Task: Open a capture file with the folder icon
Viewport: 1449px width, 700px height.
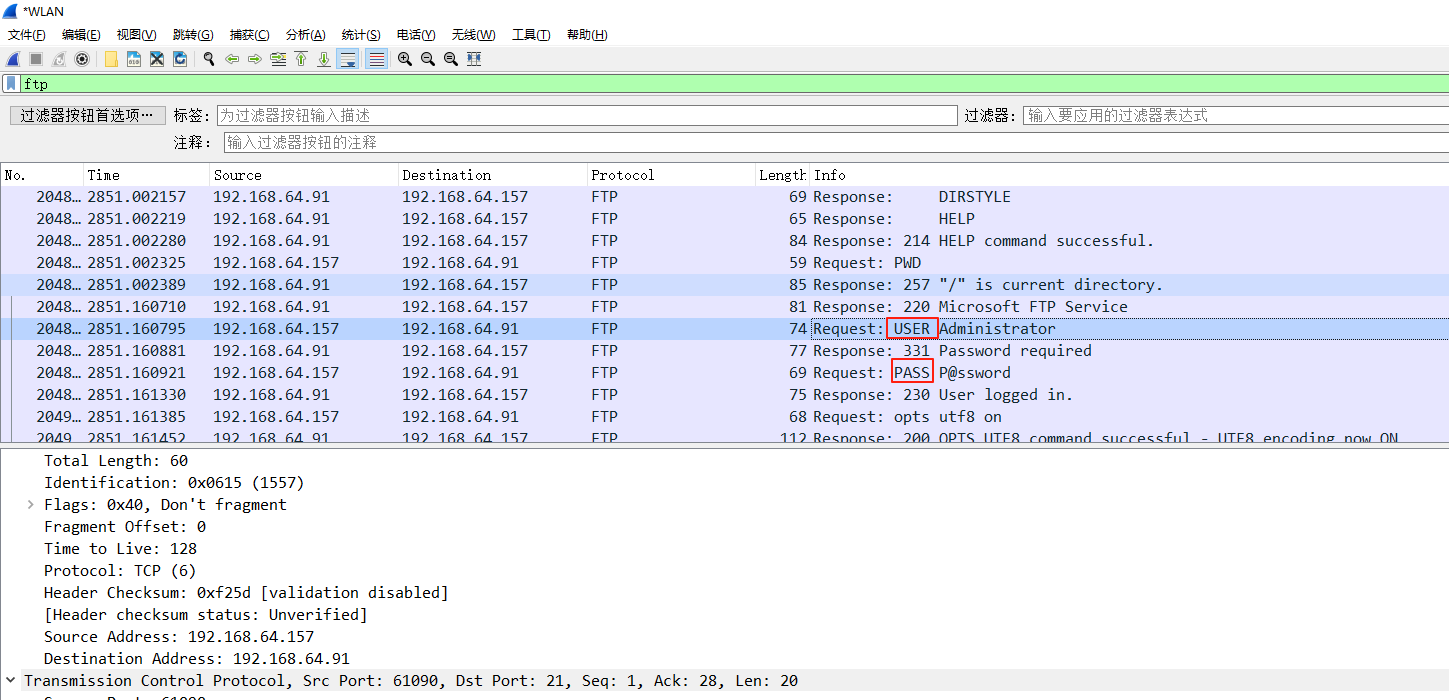Action: 111,59
